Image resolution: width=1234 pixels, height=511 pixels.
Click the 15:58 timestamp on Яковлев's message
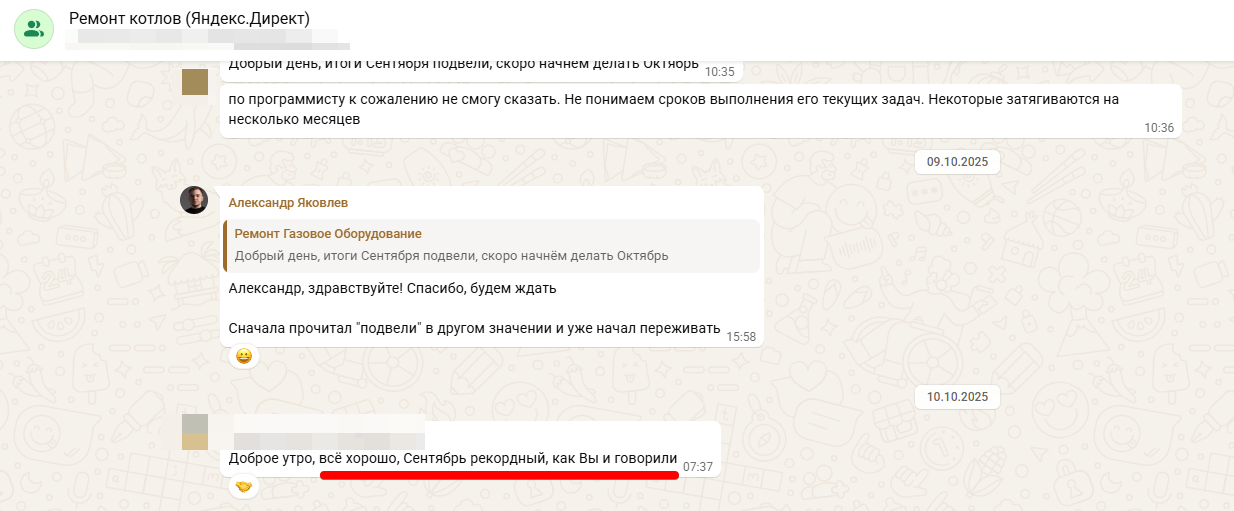741,336
